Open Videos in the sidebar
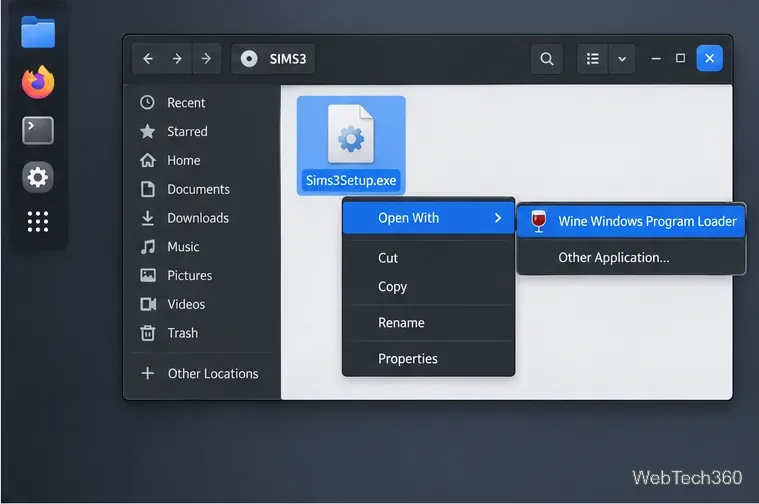This screenshot has height=504, width=759. coord(203,304)
